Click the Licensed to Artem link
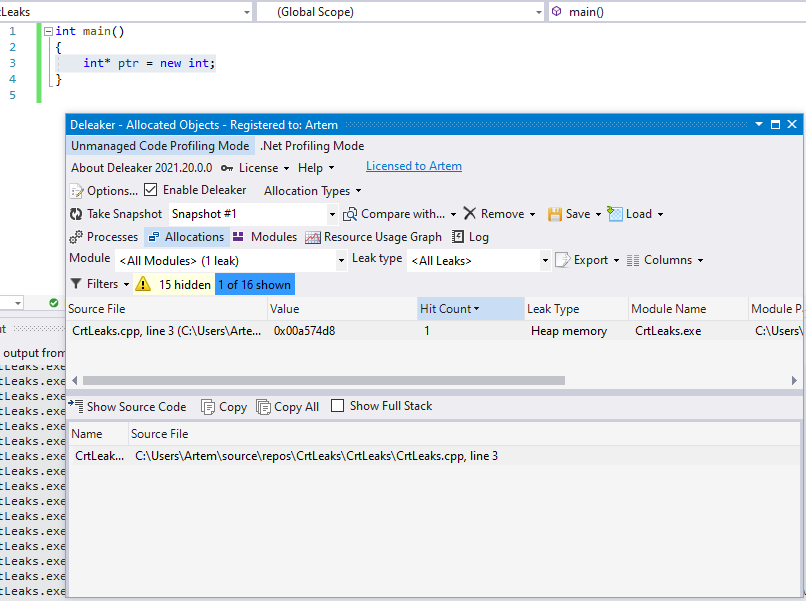This screenshot has height=601, width=806. coord(413,166)
